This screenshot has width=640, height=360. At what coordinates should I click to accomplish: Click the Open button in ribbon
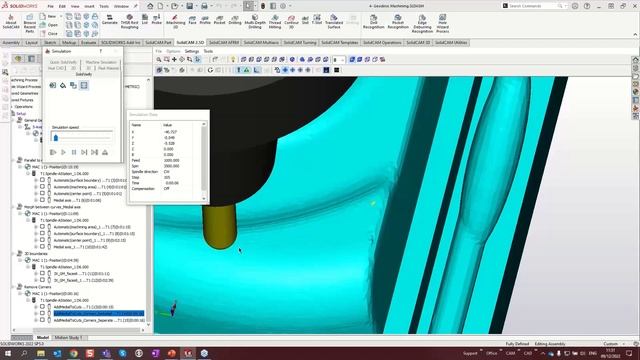pos(49,25)
